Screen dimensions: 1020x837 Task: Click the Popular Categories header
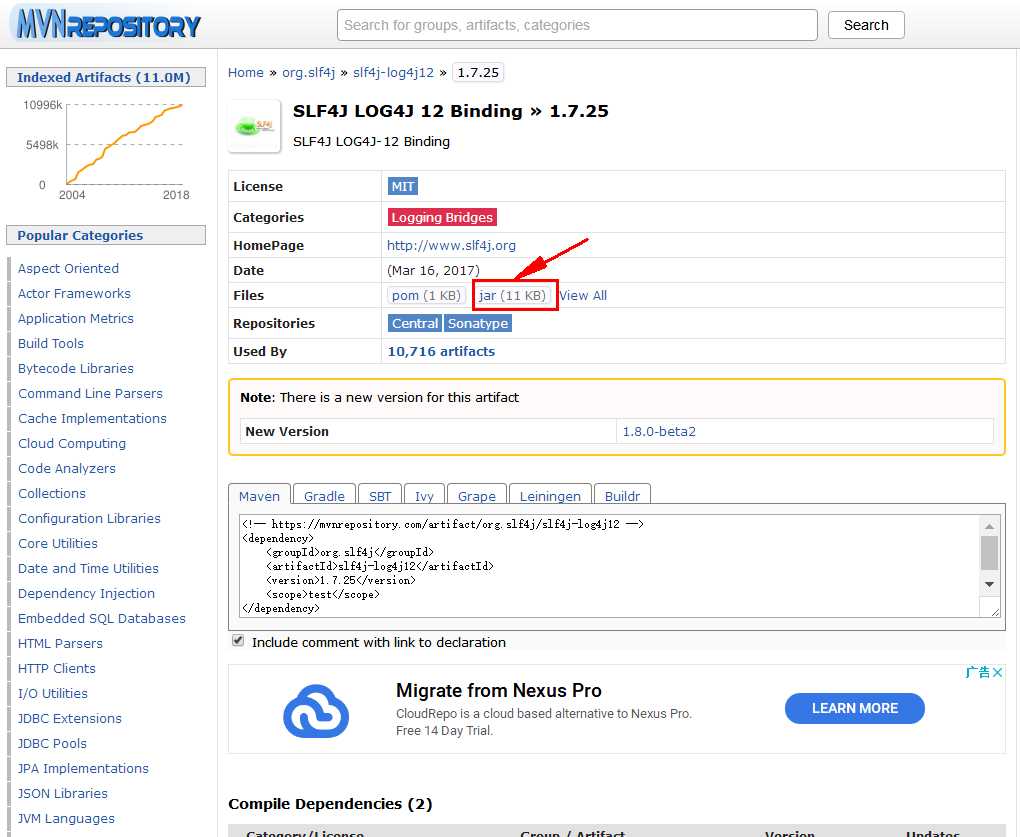[x=106, y=235]
